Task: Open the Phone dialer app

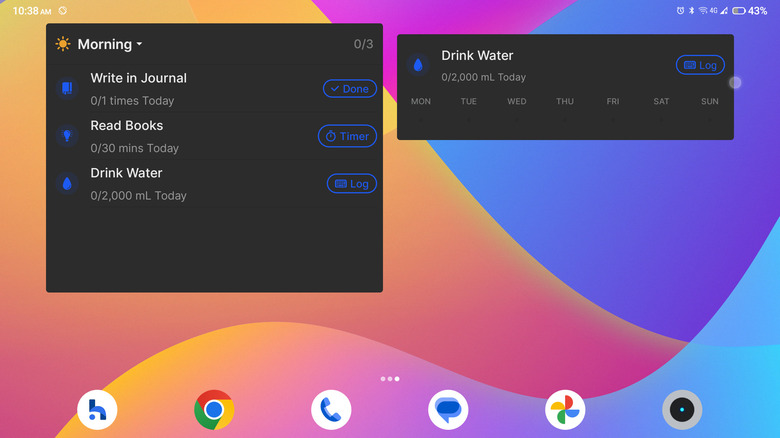Action: click(331, 410)
